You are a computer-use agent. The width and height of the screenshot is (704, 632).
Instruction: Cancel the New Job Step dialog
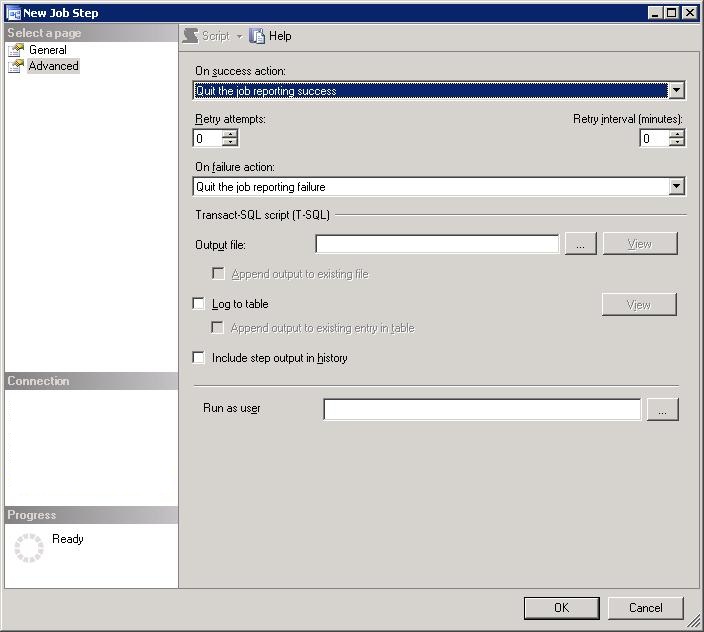pos(646,608)
